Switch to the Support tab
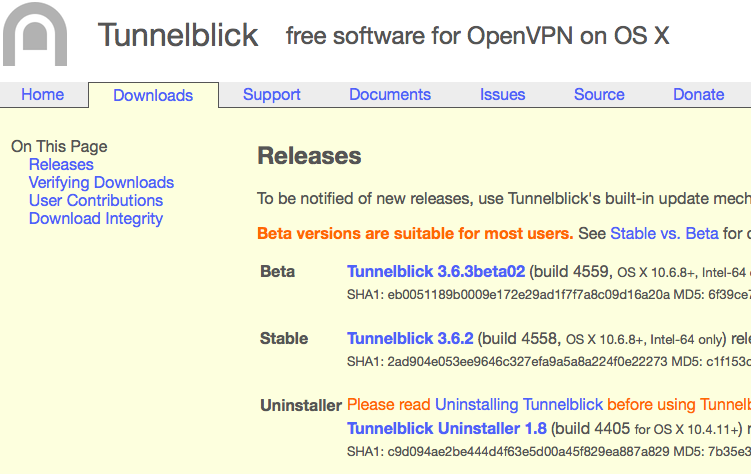Image resolution: width=751 pixels, height=474 pixels. click(x=271, y=95)
